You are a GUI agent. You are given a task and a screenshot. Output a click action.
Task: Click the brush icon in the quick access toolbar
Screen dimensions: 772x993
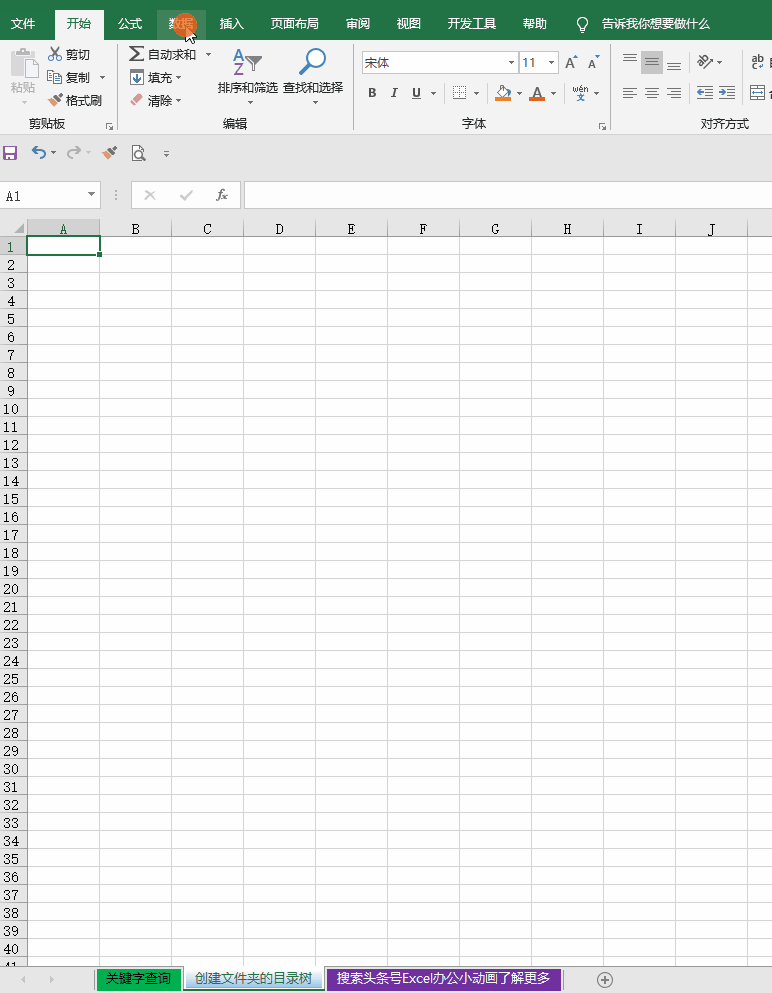click(110, 153)
